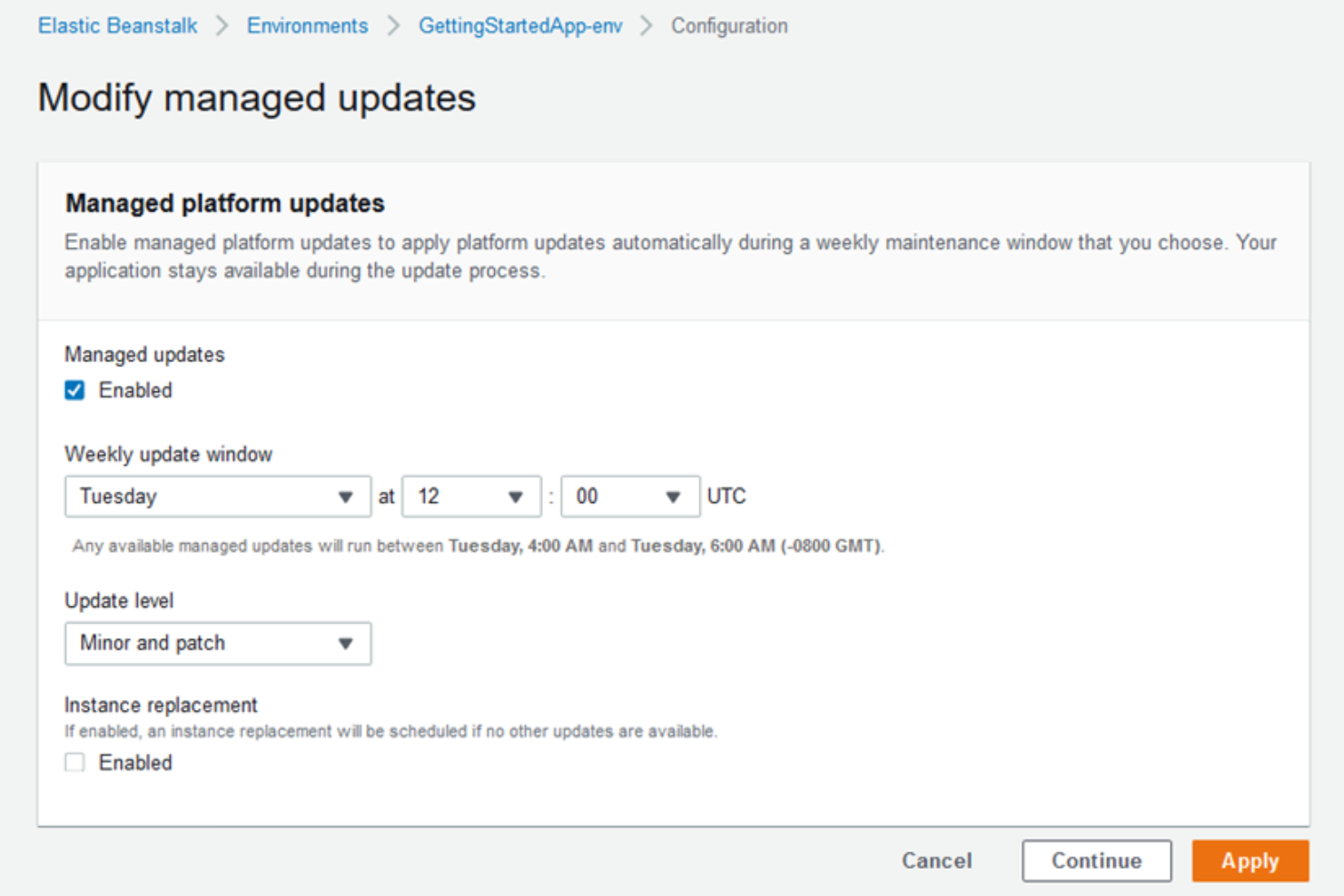Open the Update level Minor and patch dropdown

point(218,644)
